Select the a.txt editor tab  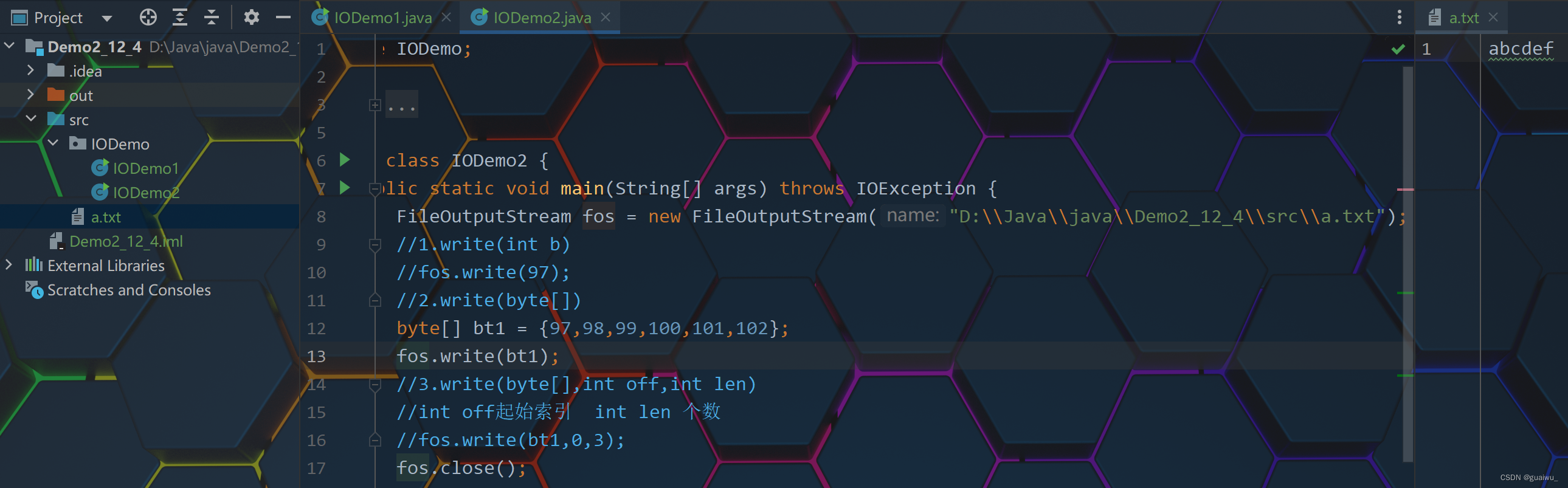pyautogui.click(x=1463, y=18)
